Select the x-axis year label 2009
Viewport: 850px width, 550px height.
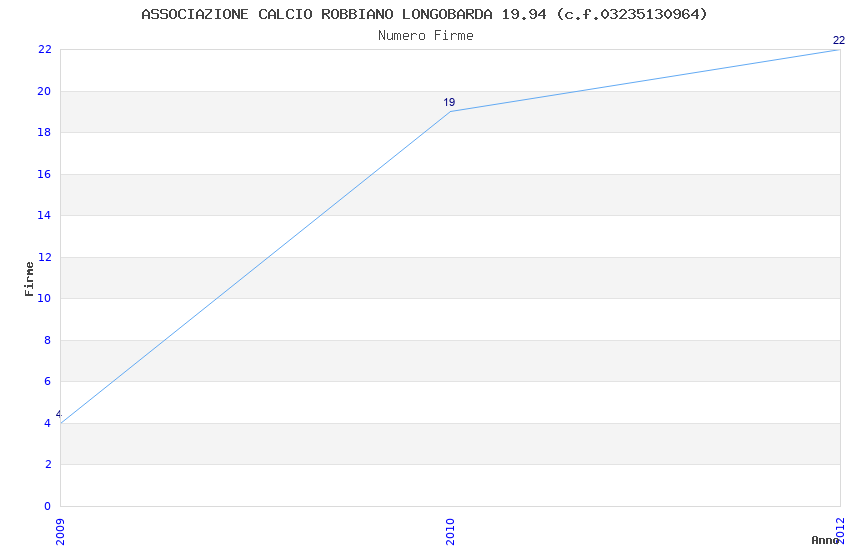click(x=60, y=532)
